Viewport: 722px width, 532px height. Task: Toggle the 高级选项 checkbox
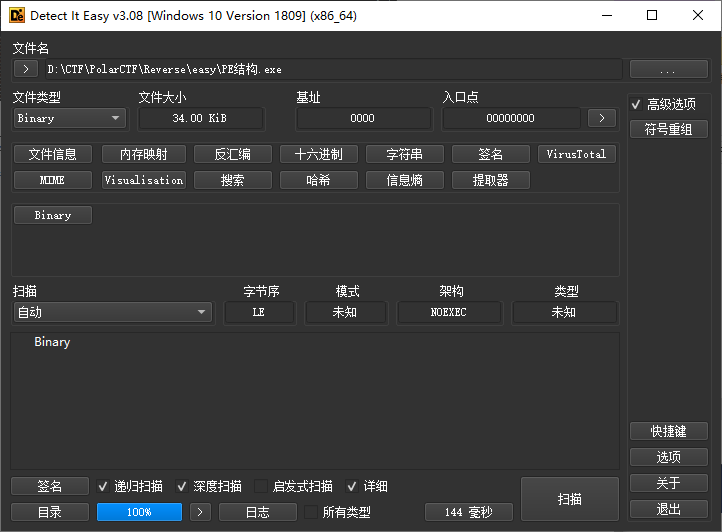[x=636, y=105]
